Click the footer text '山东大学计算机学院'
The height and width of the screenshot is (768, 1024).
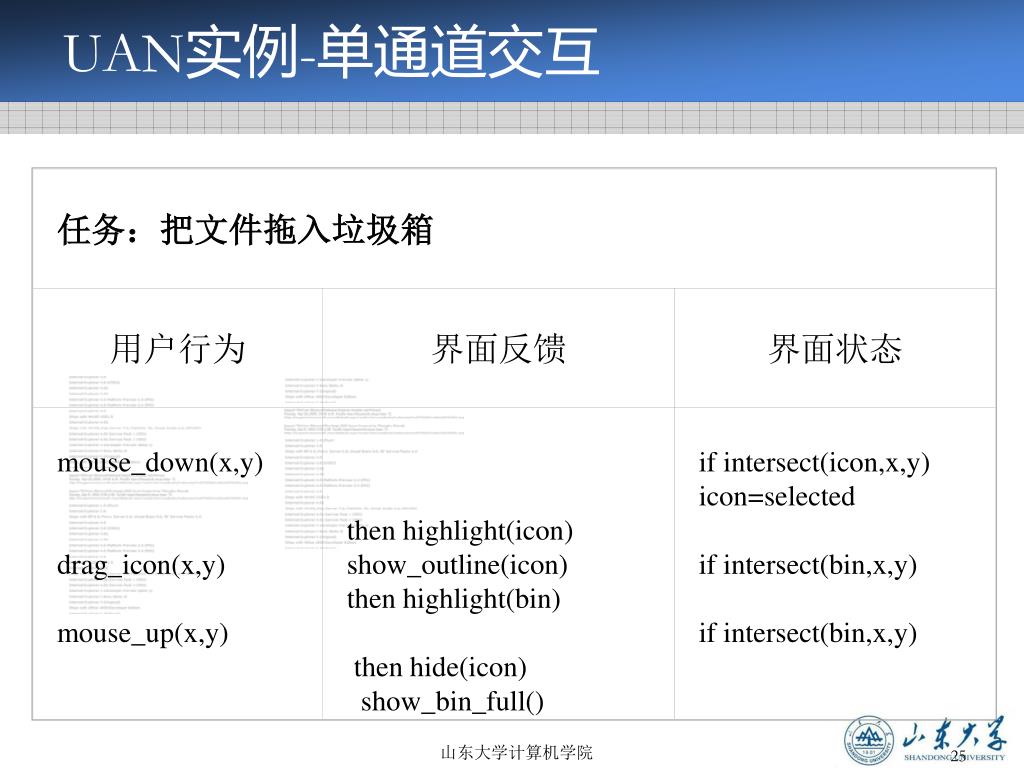pos(517,752)
